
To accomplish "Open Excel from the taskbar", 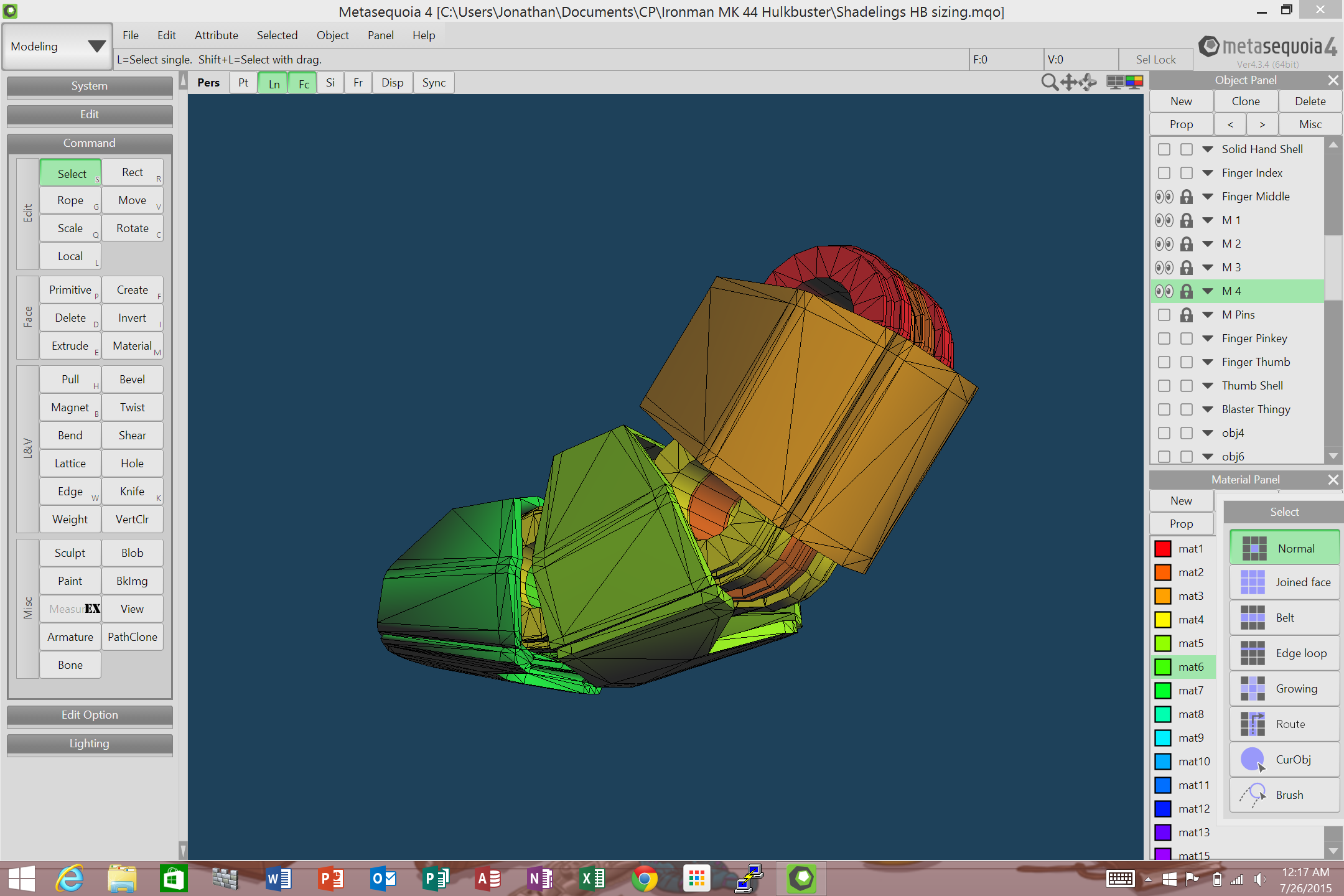I will 592,879.
